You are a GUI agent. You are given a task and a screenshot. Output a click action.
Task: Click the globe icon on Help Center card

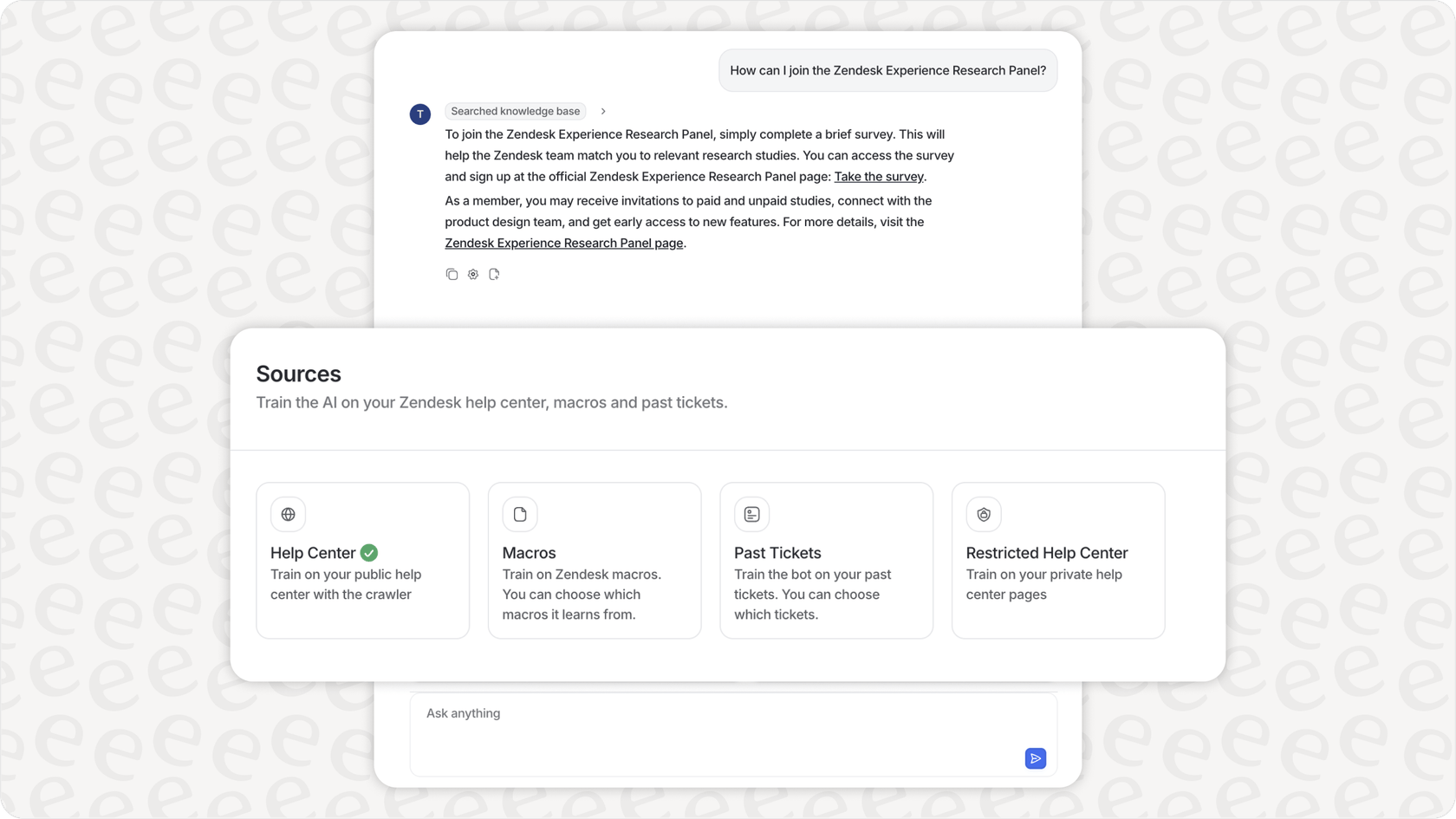pyautogui.click(x=288, y=515)
